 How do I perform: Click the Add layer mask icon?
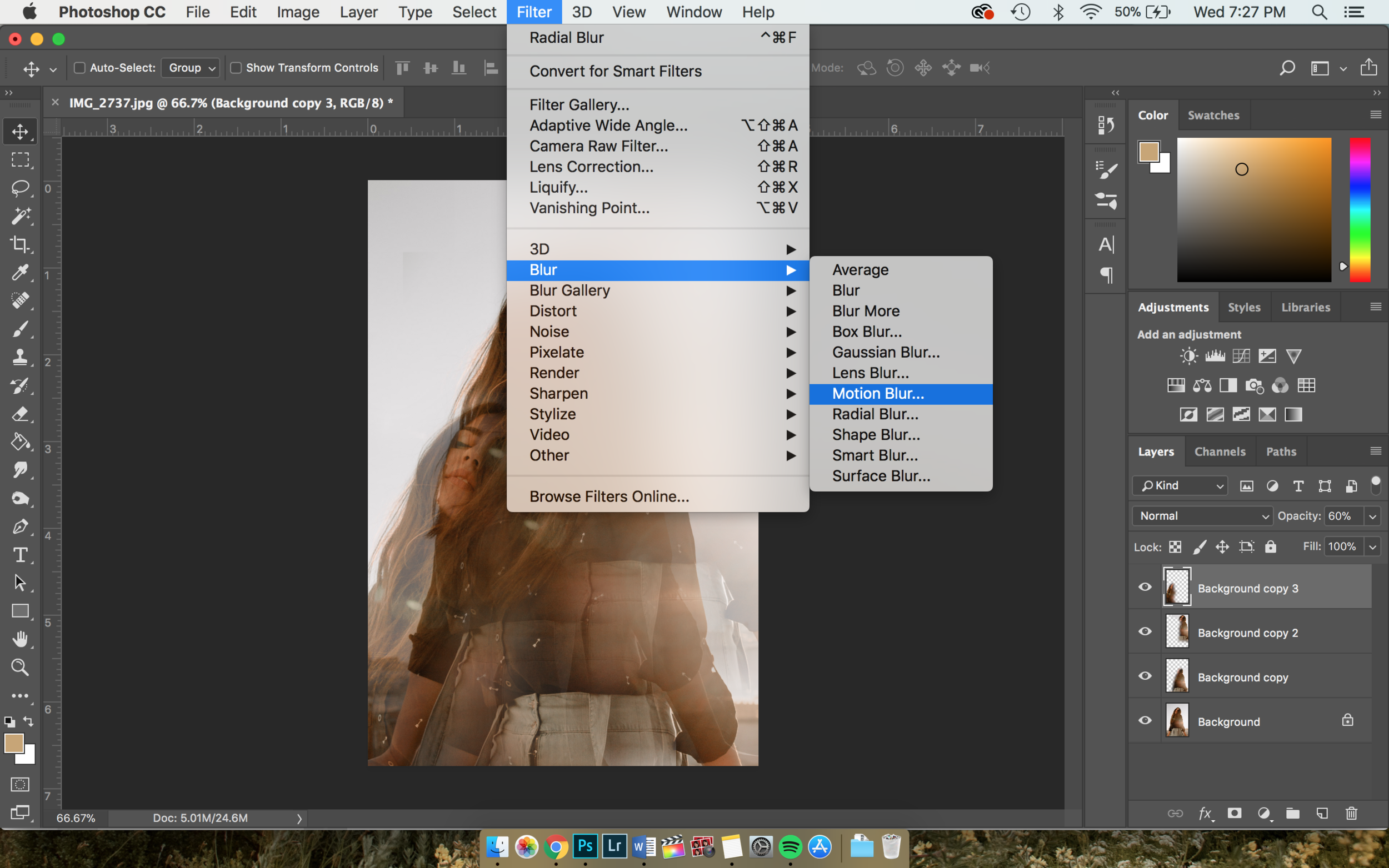pyautogui.click(x=1234, y=814)
